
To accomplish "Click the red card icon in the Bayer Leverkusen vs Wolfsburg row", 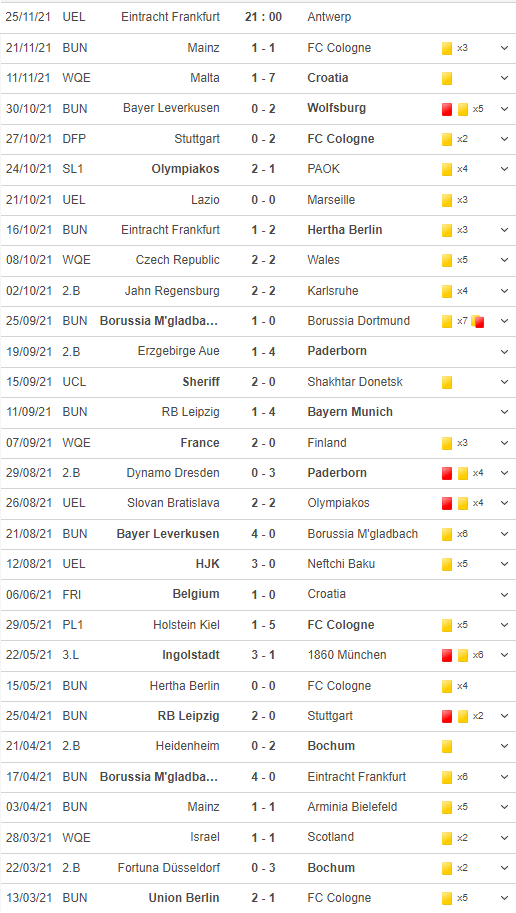I will point(447,109).
